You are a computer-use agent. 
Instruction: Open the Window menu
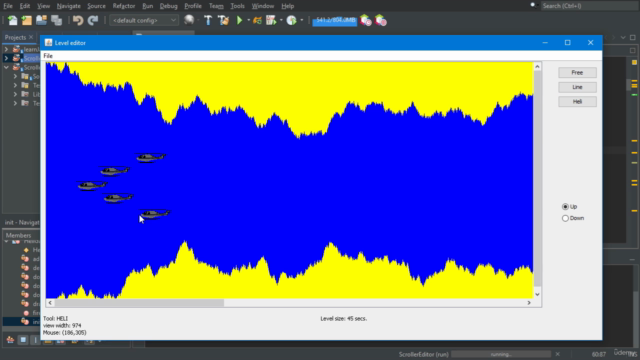pyautogui.click(x=263, y=6)
